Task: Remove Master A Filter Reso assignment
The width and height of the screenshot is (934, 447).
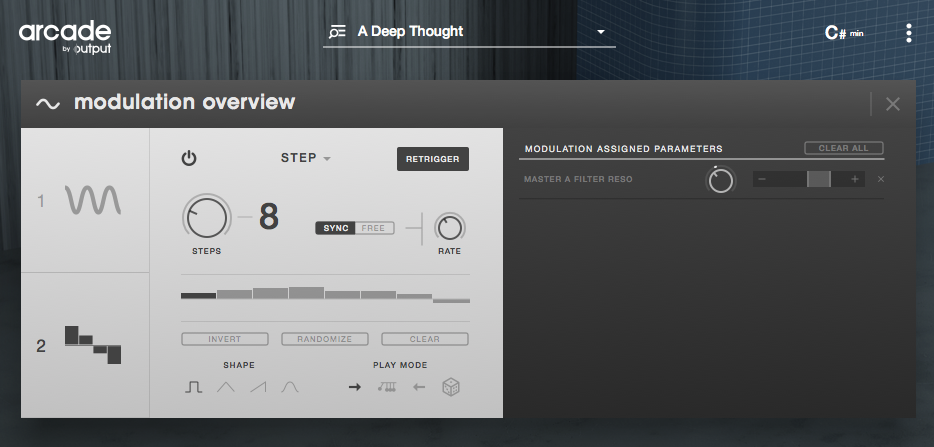Action: pos(881,179)
